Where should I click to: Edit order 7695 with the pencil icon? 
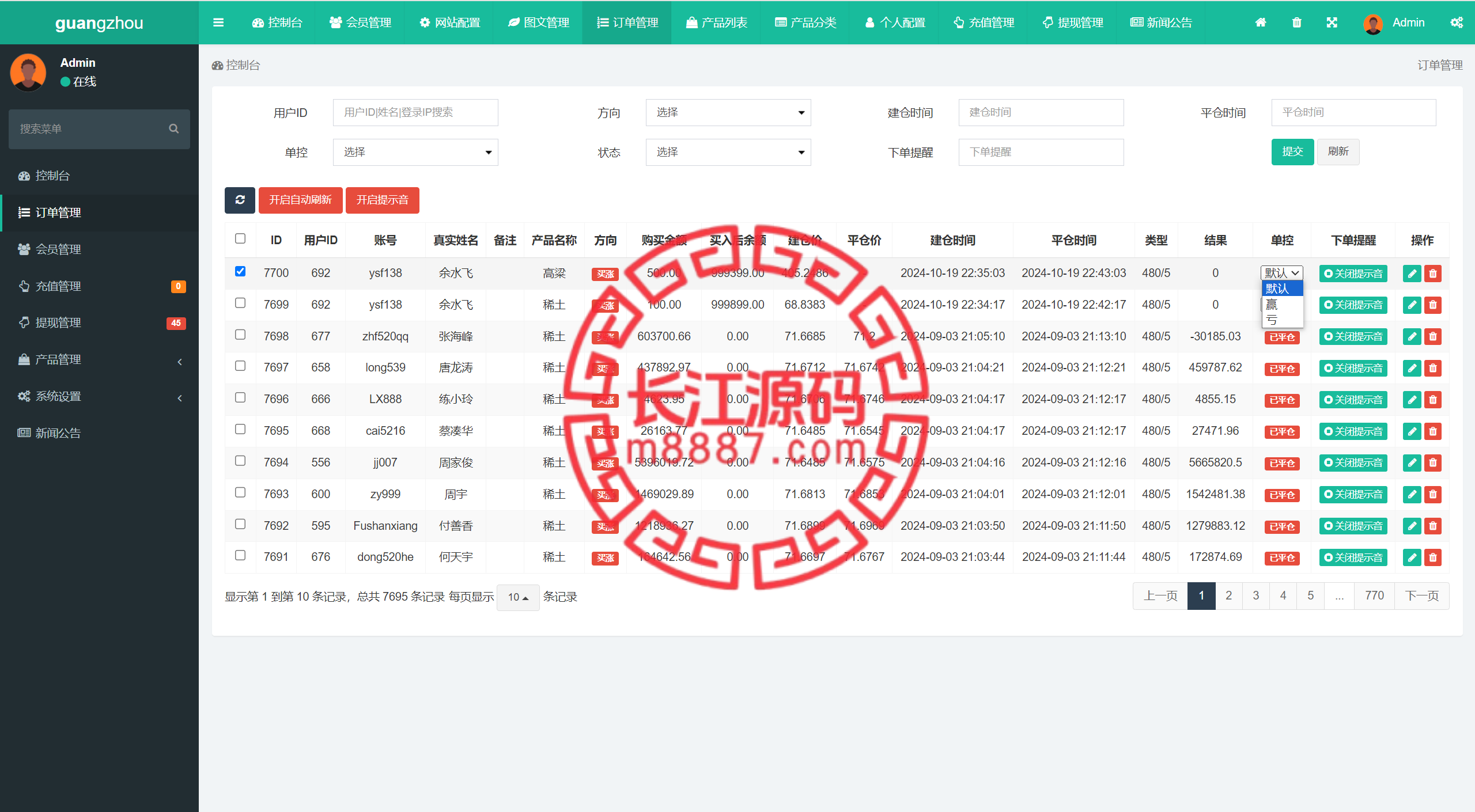[x=1412, y=431]
